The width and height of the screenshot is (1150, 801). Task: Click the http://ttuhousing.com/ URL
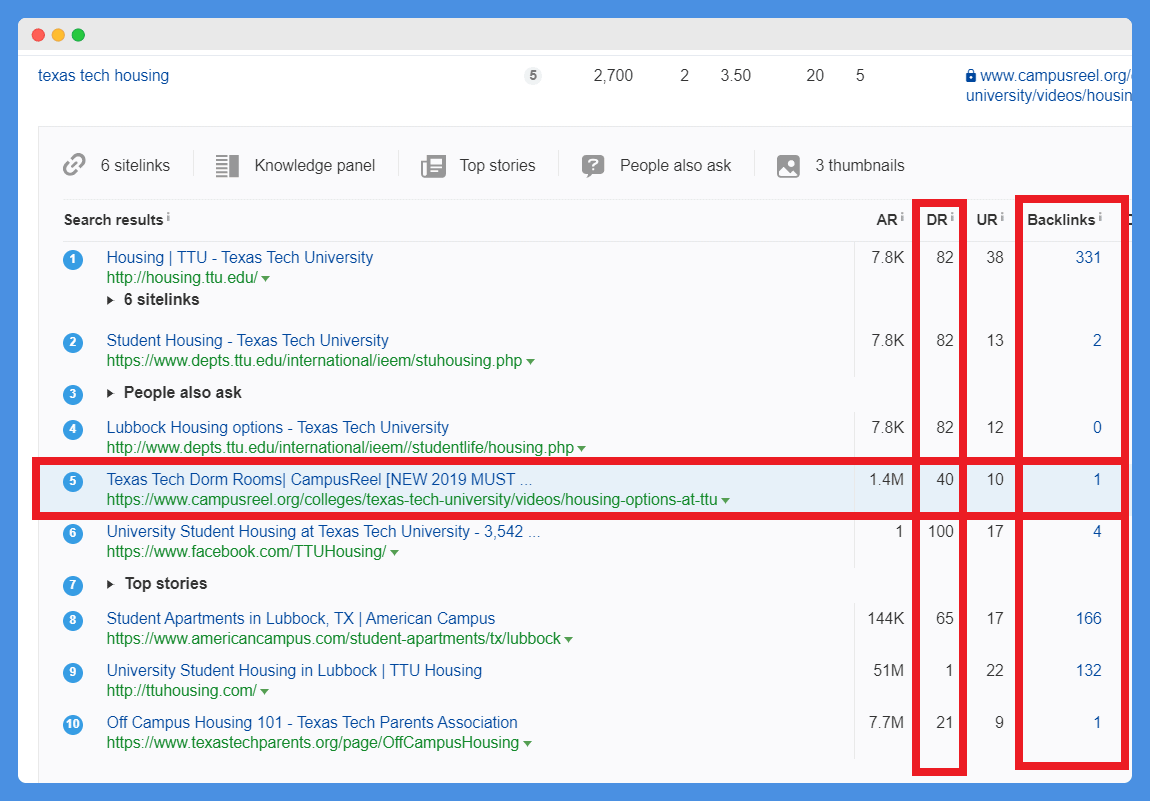point(182,690)
